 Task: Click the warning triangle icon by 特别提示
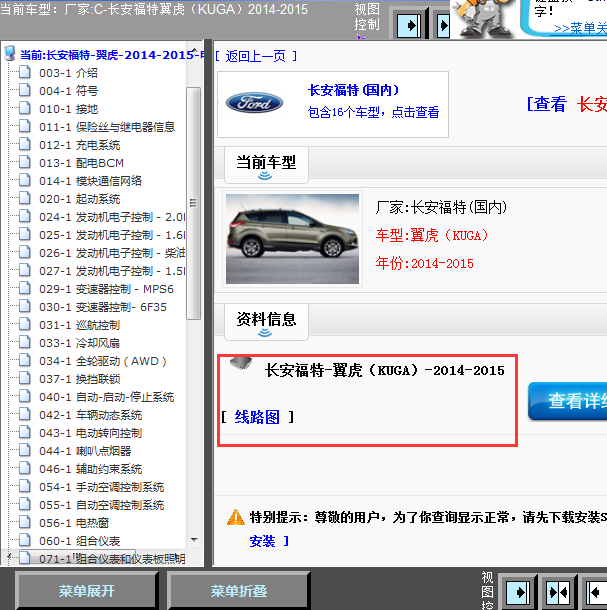coord(235,517)
